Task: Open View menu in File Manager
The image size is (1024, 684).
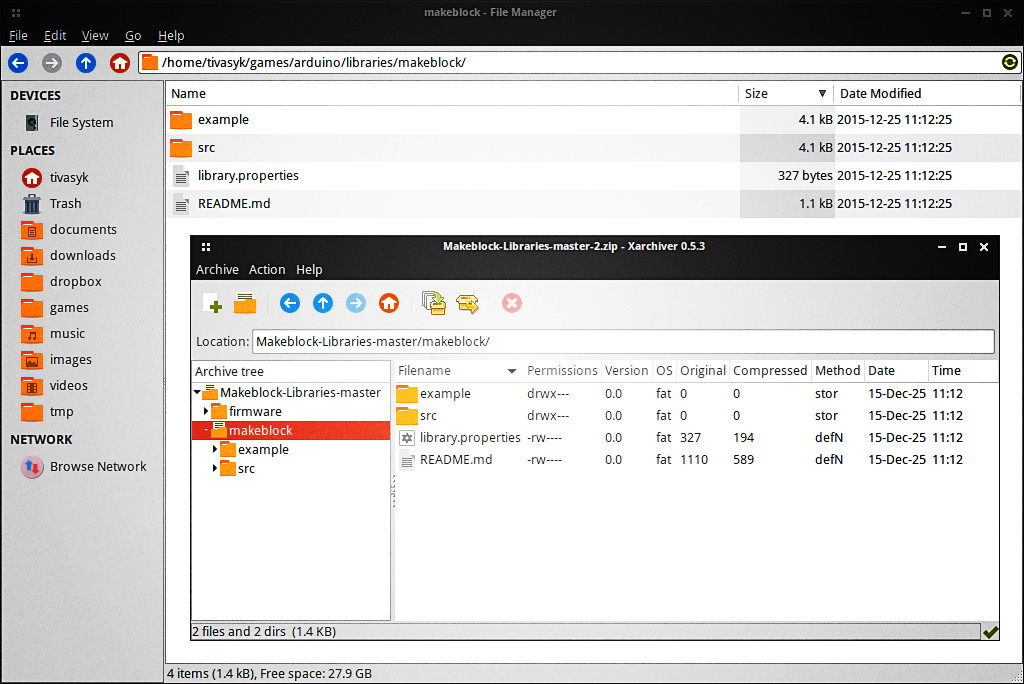Action: [95, 36]
